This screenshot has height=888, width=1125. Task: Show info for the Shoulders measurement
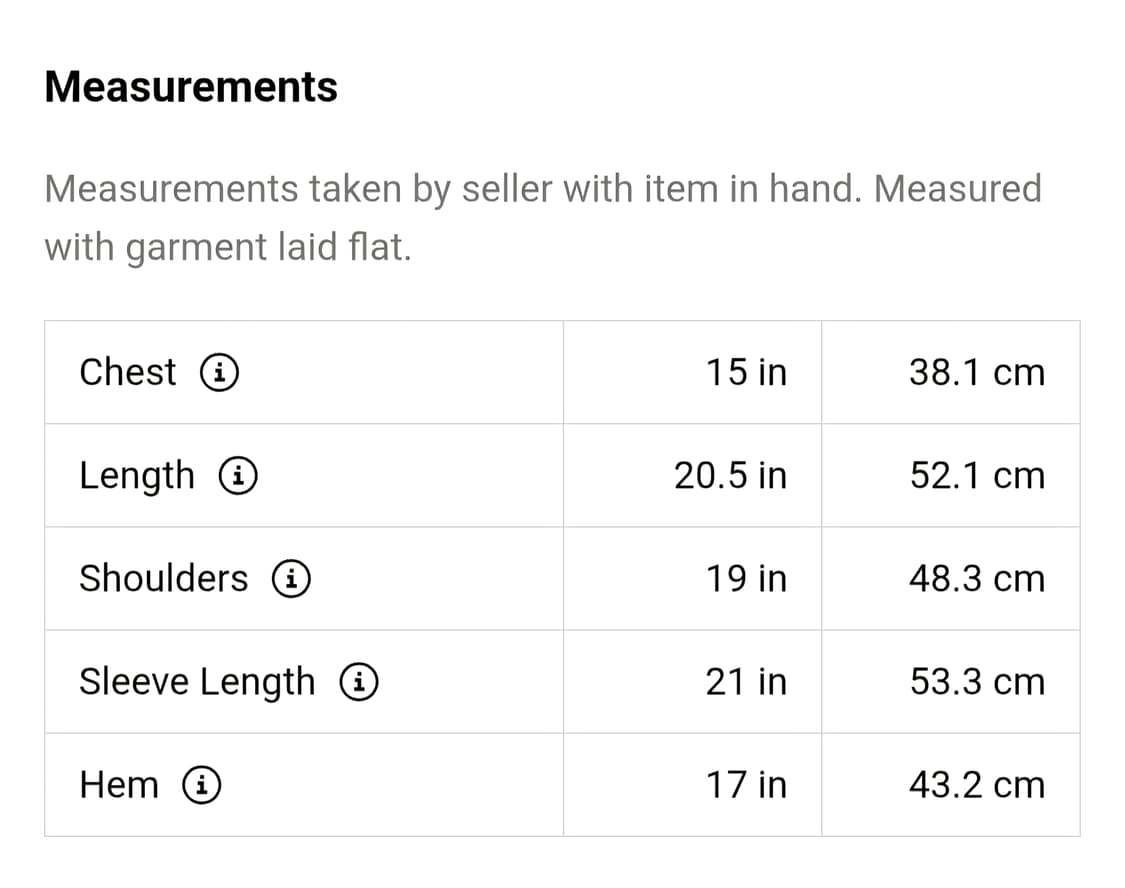(x=291, y=579)
